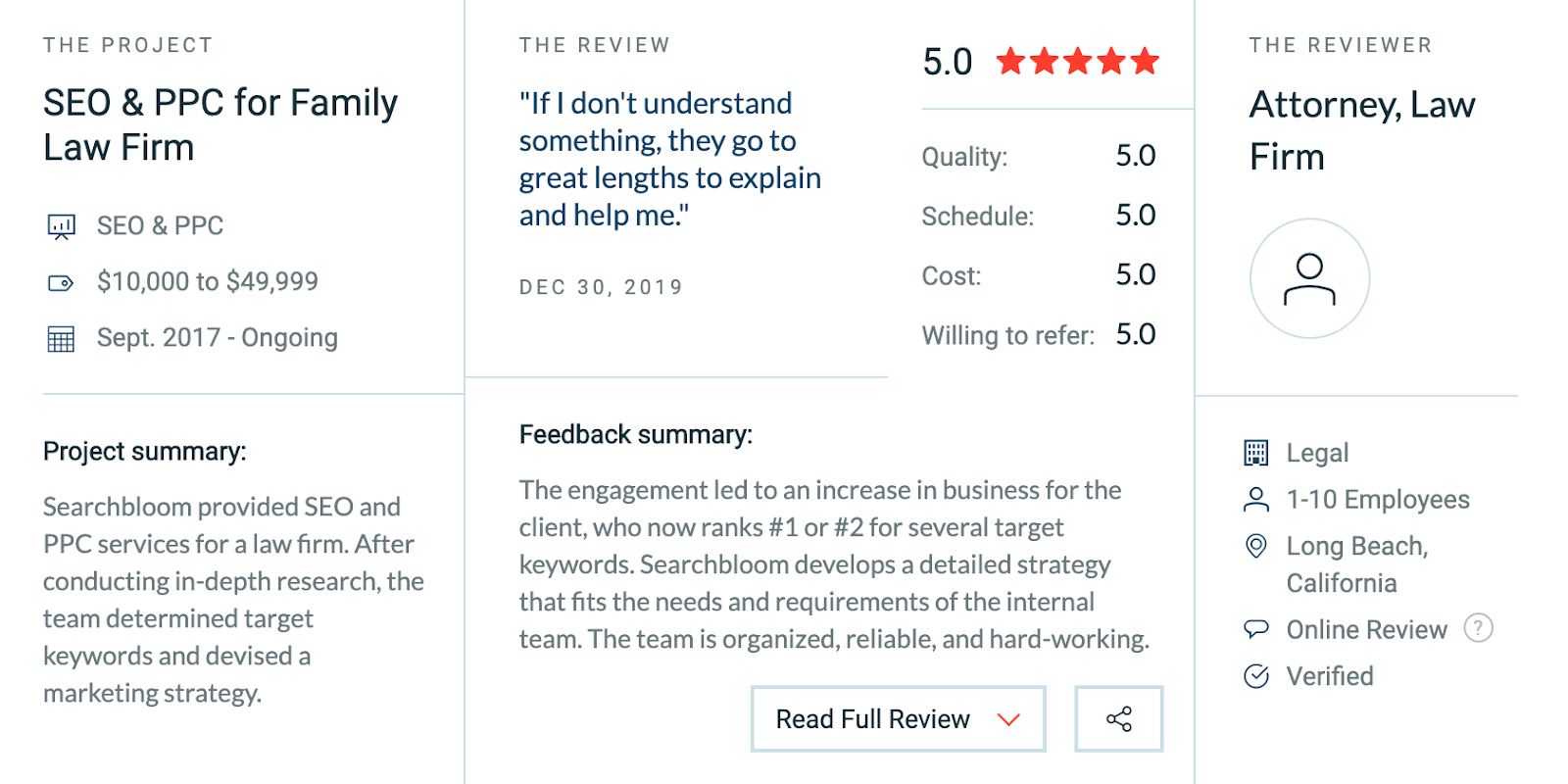Screen dimensions: 1568x784
Task: Click the budget tag icon near $10,000
Action: click(x=61, y=283)
